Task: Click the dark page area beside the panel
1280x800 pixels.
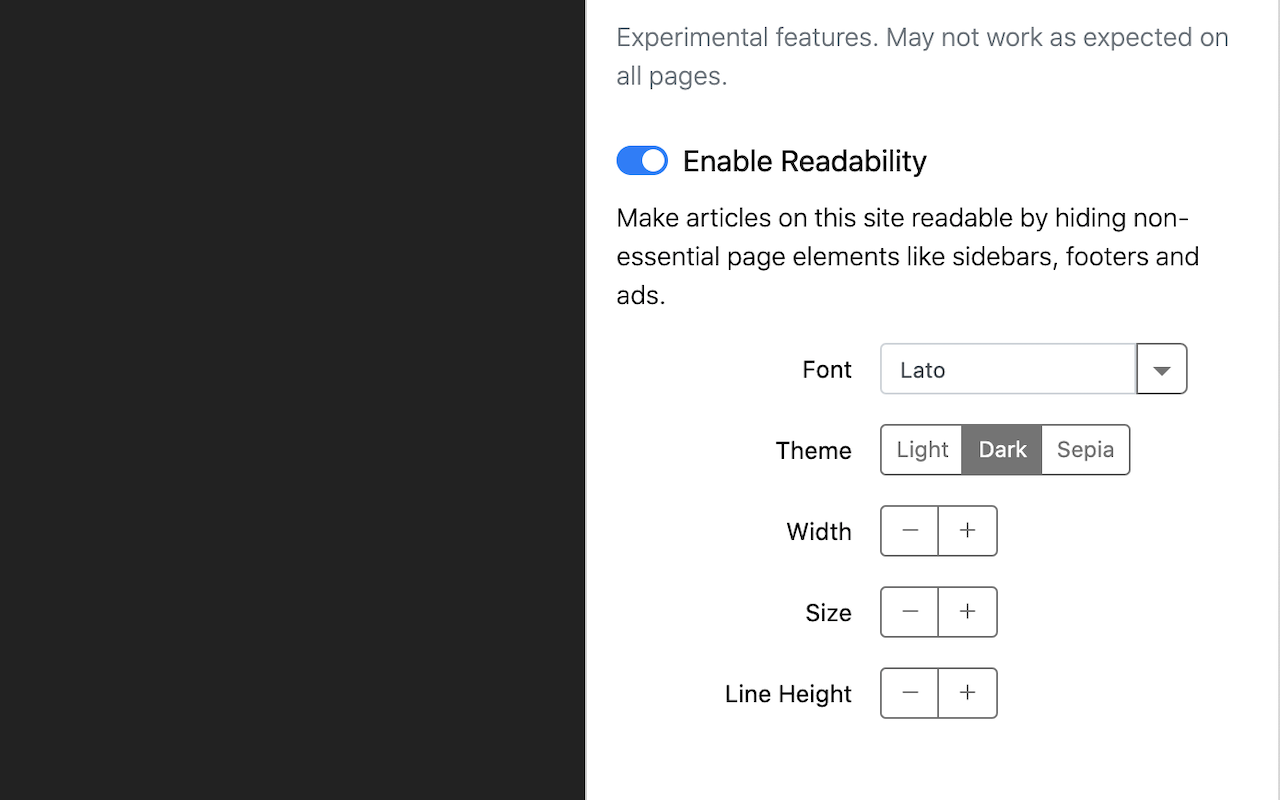Action: [x=290, y=400]
